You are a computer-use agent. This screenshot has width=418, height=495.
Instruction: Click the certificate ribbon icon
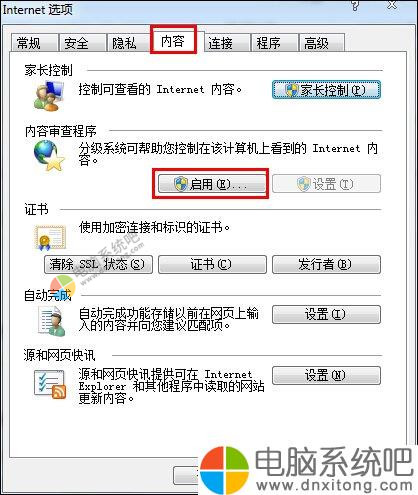tap(50, 238)
